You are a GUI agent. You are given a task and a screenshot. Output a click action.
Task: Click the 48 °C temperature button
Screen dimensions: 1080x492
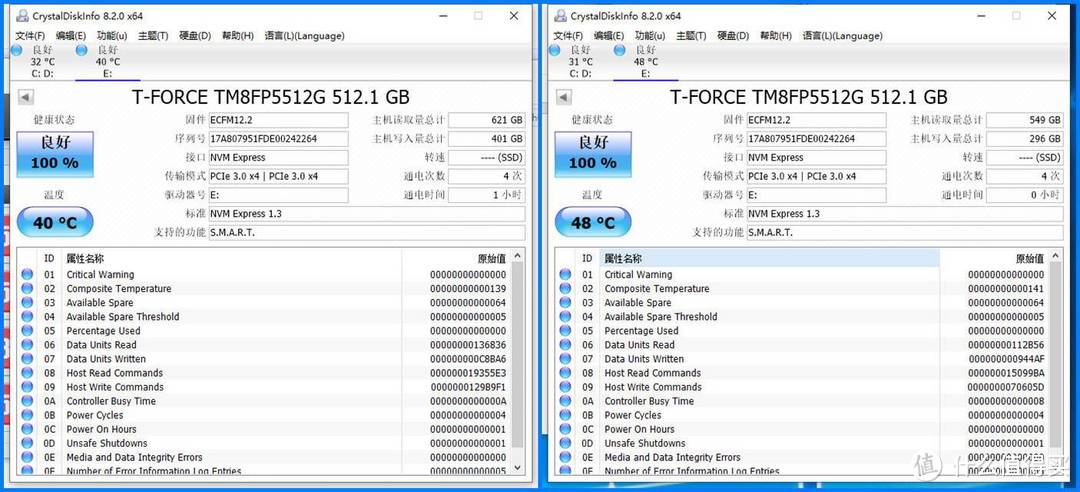(592, 223)
